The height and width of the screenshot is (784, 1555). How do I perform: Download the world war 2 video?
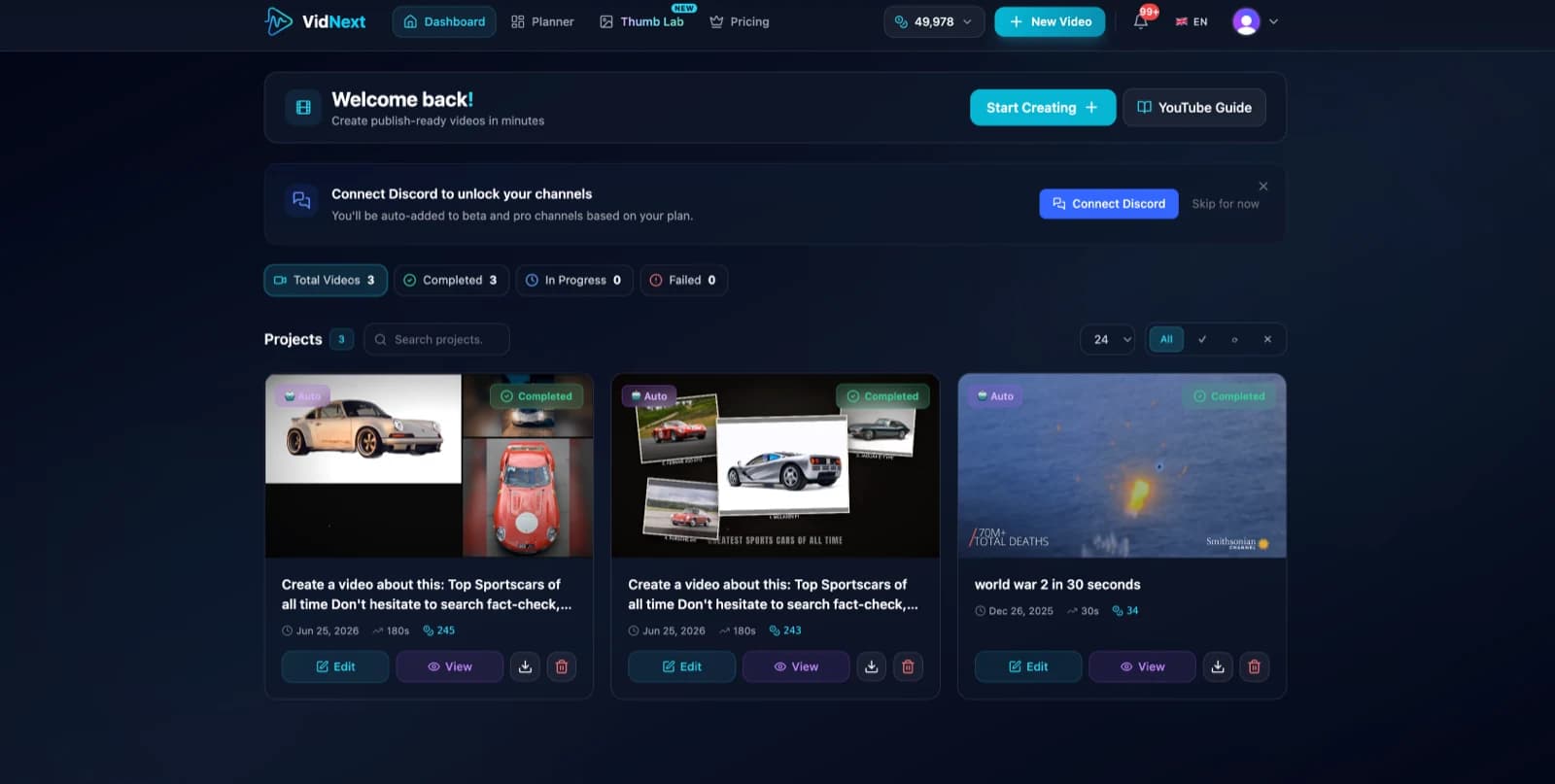1218,666
